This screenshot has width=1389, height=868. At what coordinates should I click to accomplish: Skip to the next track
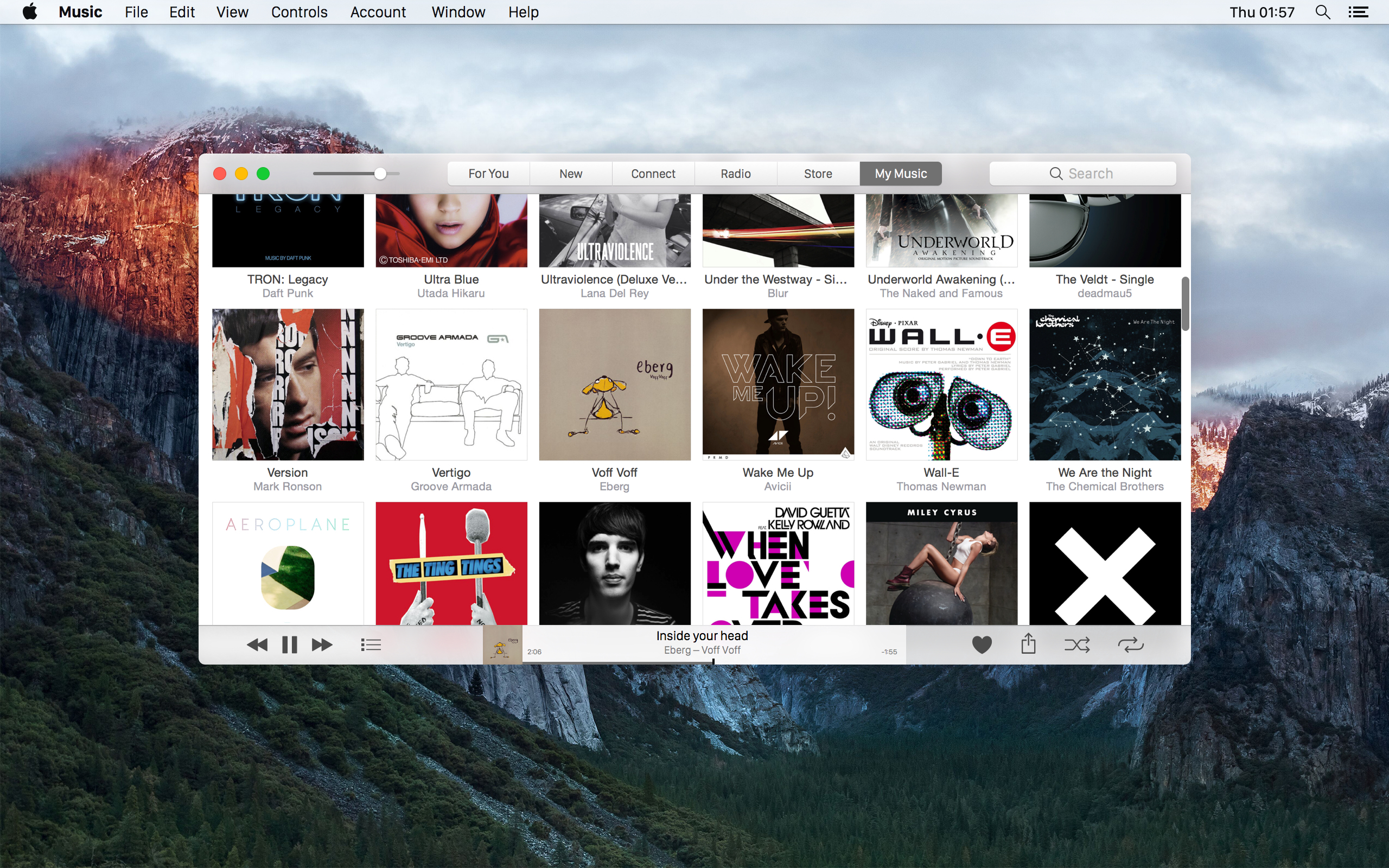(x=322, y=644)
